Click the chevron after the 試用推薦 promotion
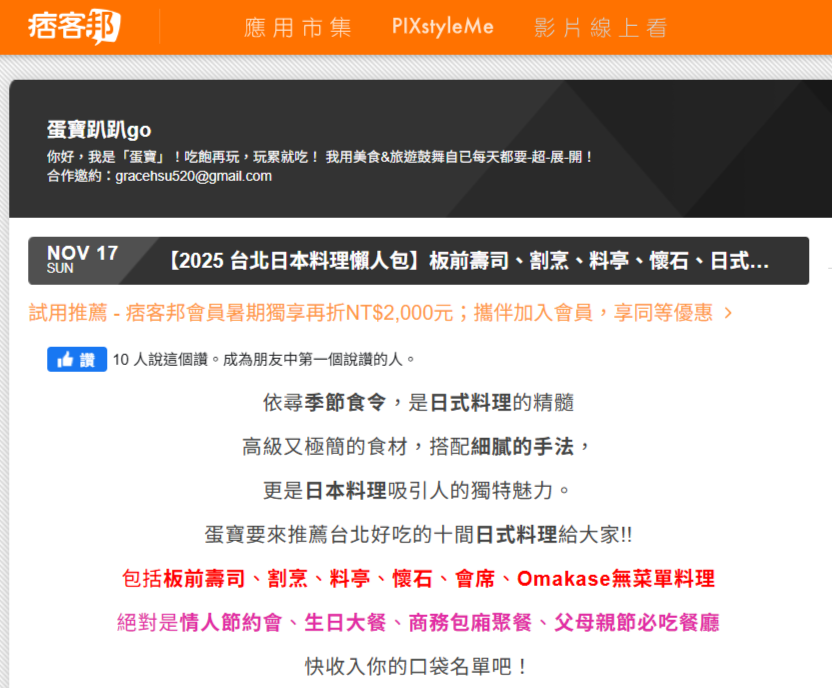Viewport: 832px width, 688px height. tap(728, 313)
